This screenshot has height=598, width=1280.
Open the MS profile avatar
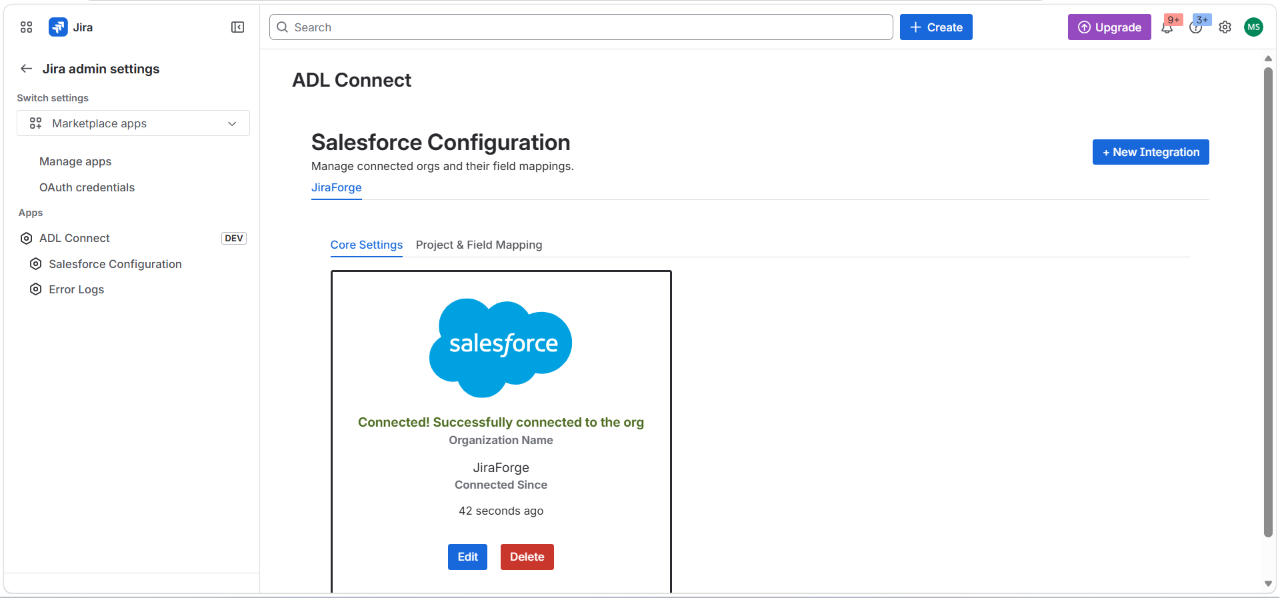click(x=1254, y=27)
